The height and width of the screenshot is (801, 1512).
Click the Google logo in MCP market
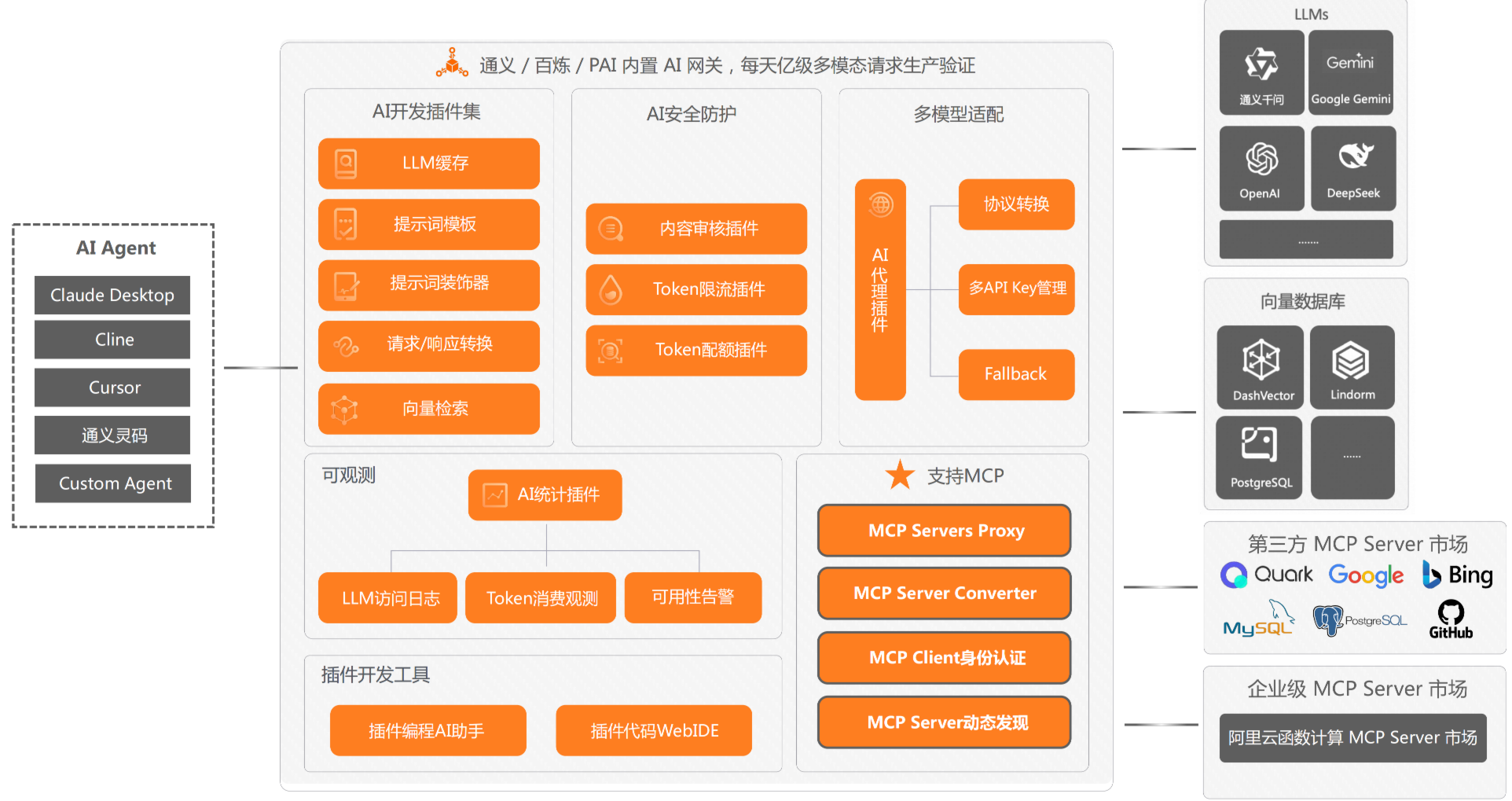pyautogui.click(x=1366, y=576)
